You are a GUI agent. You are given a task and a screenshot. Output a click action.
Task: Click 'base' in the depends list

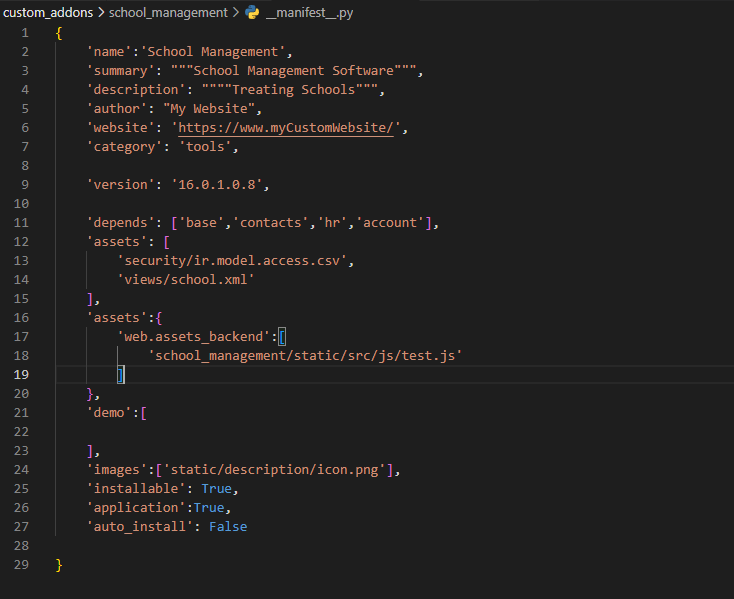[x=201, y=222]
